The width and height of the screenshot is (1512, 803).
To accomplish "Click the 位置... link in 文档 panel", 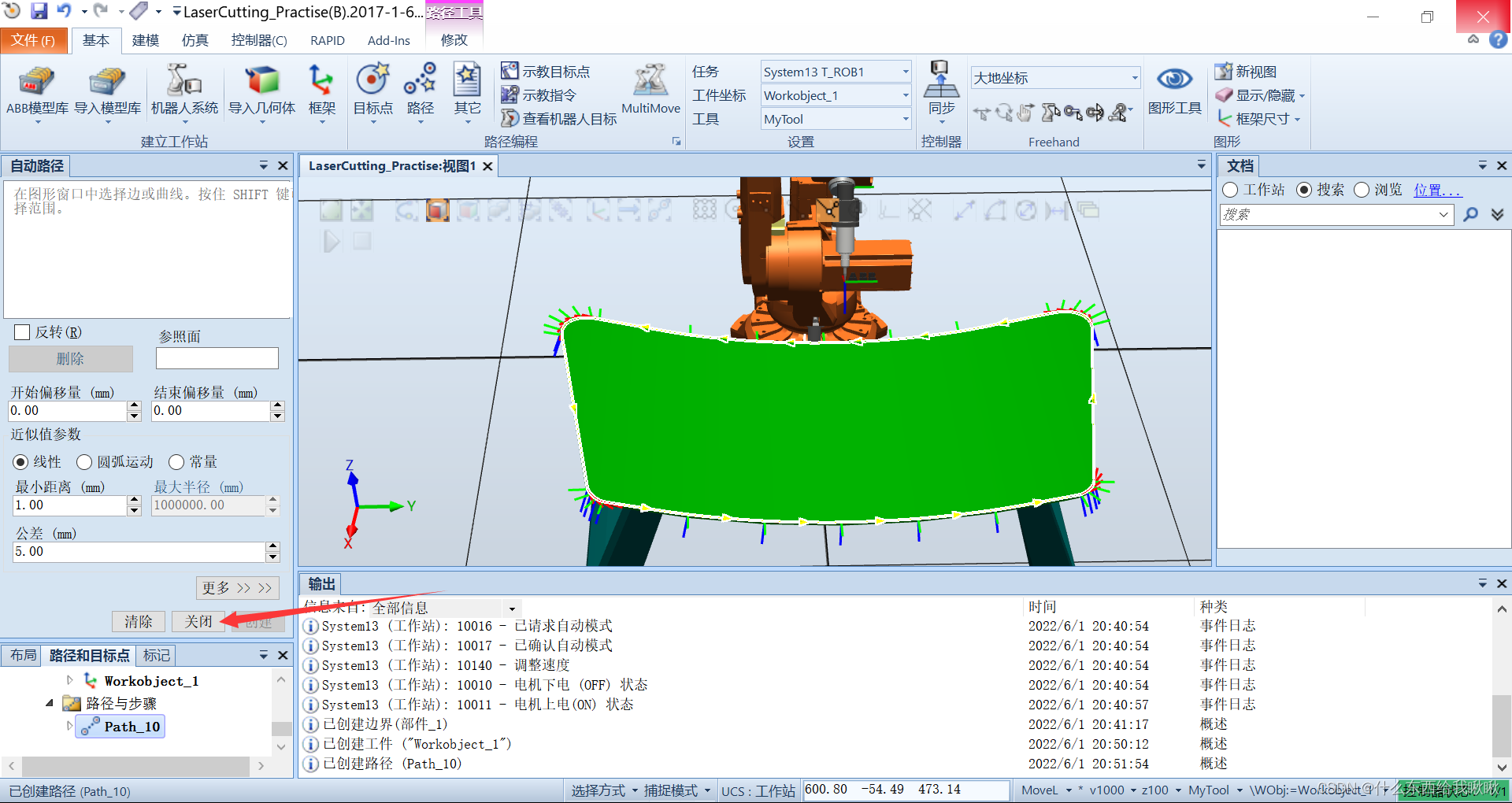I will click(1437, 190).
